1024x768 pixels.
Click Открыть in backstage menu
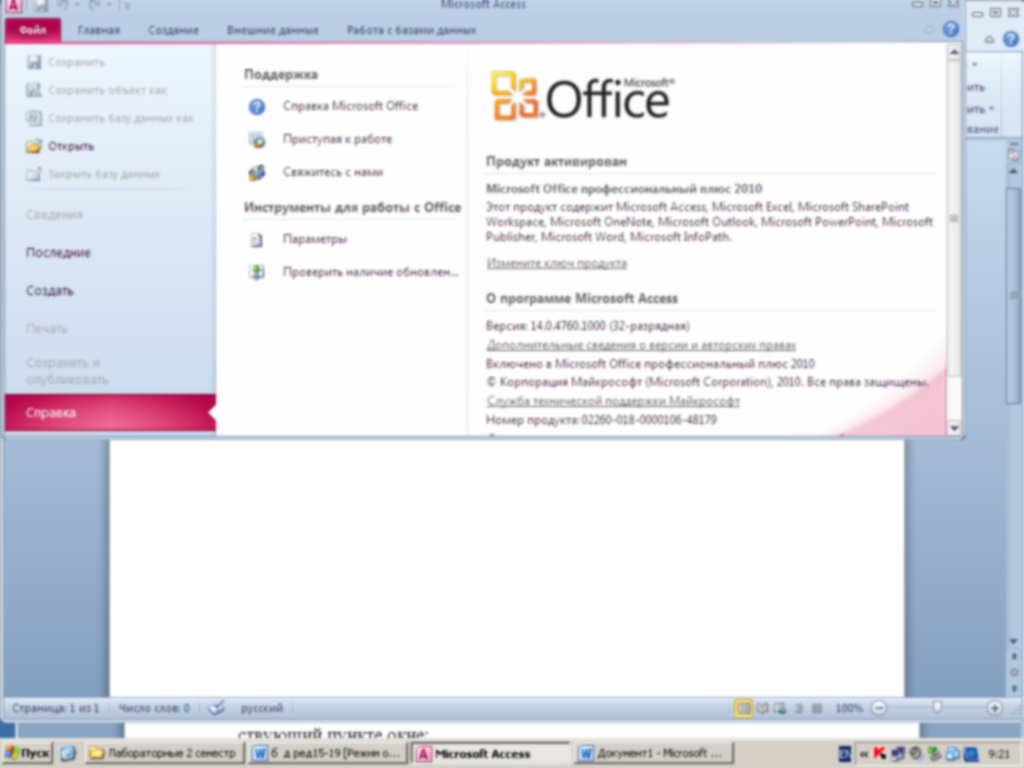click(x=60, y=146)
